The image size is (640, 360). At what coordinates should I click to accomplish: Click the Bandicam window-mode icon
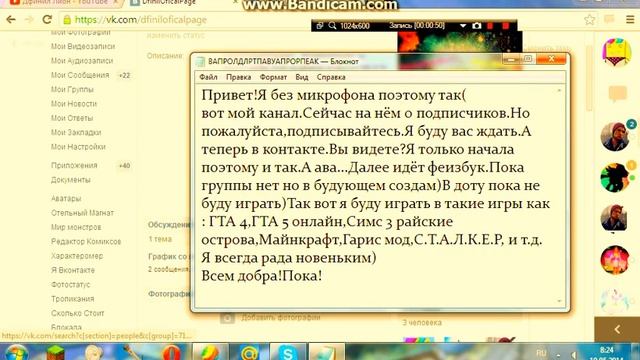click(x=320, y=26)
